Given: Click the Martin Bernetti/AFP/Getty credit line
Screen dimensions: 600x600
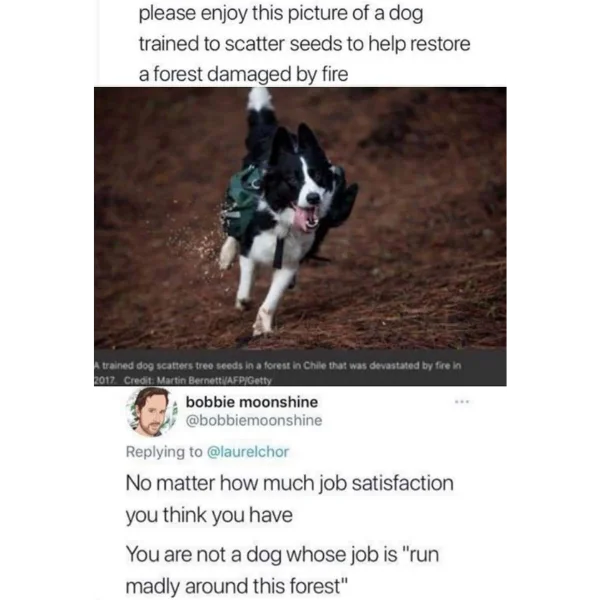Looking at the screenshot, I should (x=198, y=381).
